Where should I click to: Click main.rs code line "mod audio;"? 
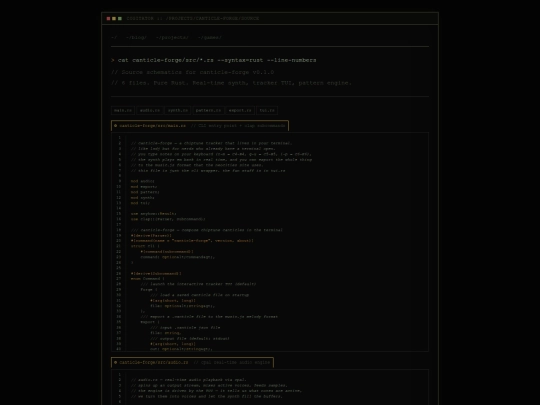tap(143, 181)
